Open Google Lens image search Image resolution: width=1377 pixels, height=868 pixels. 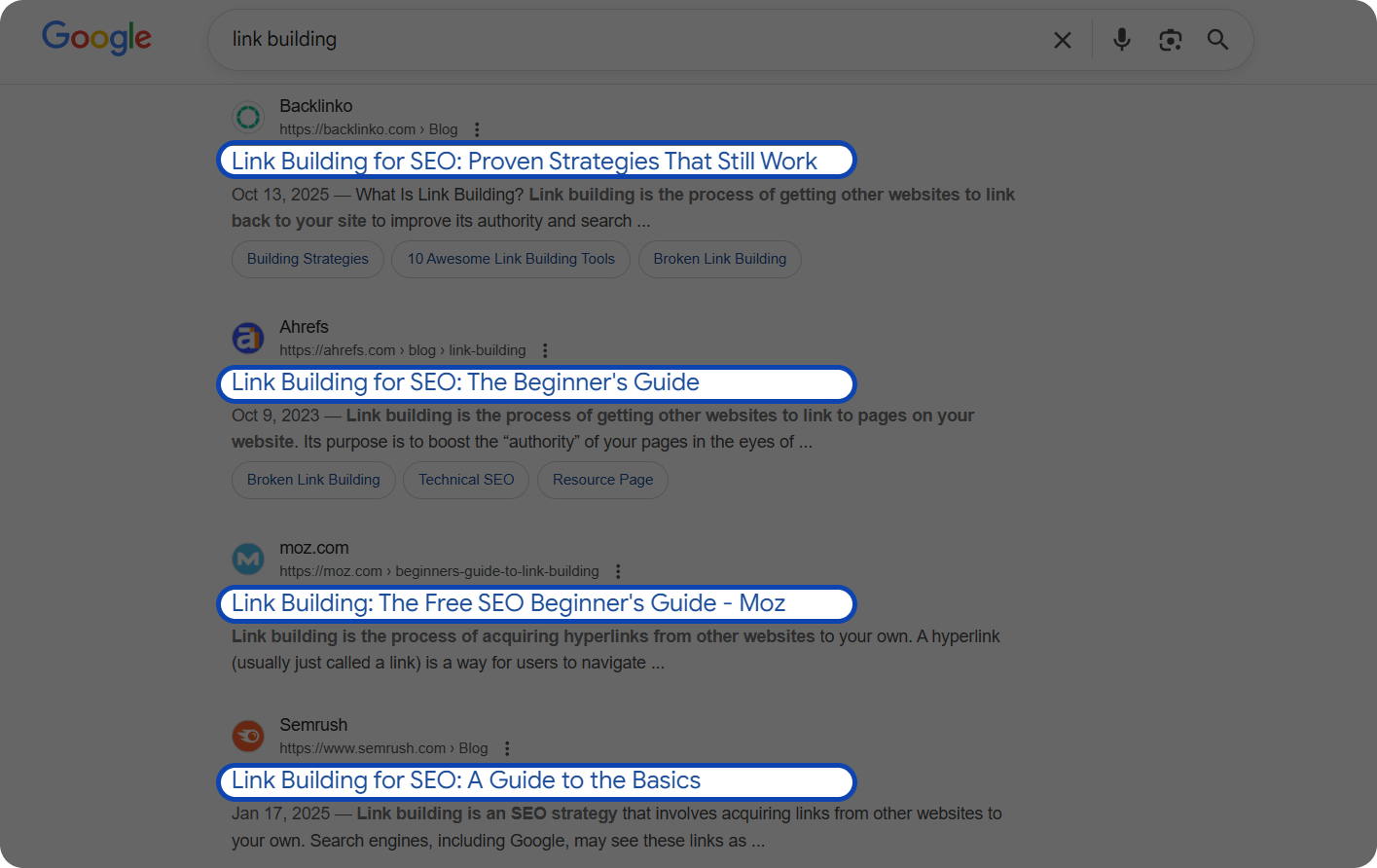point(1170,40)
